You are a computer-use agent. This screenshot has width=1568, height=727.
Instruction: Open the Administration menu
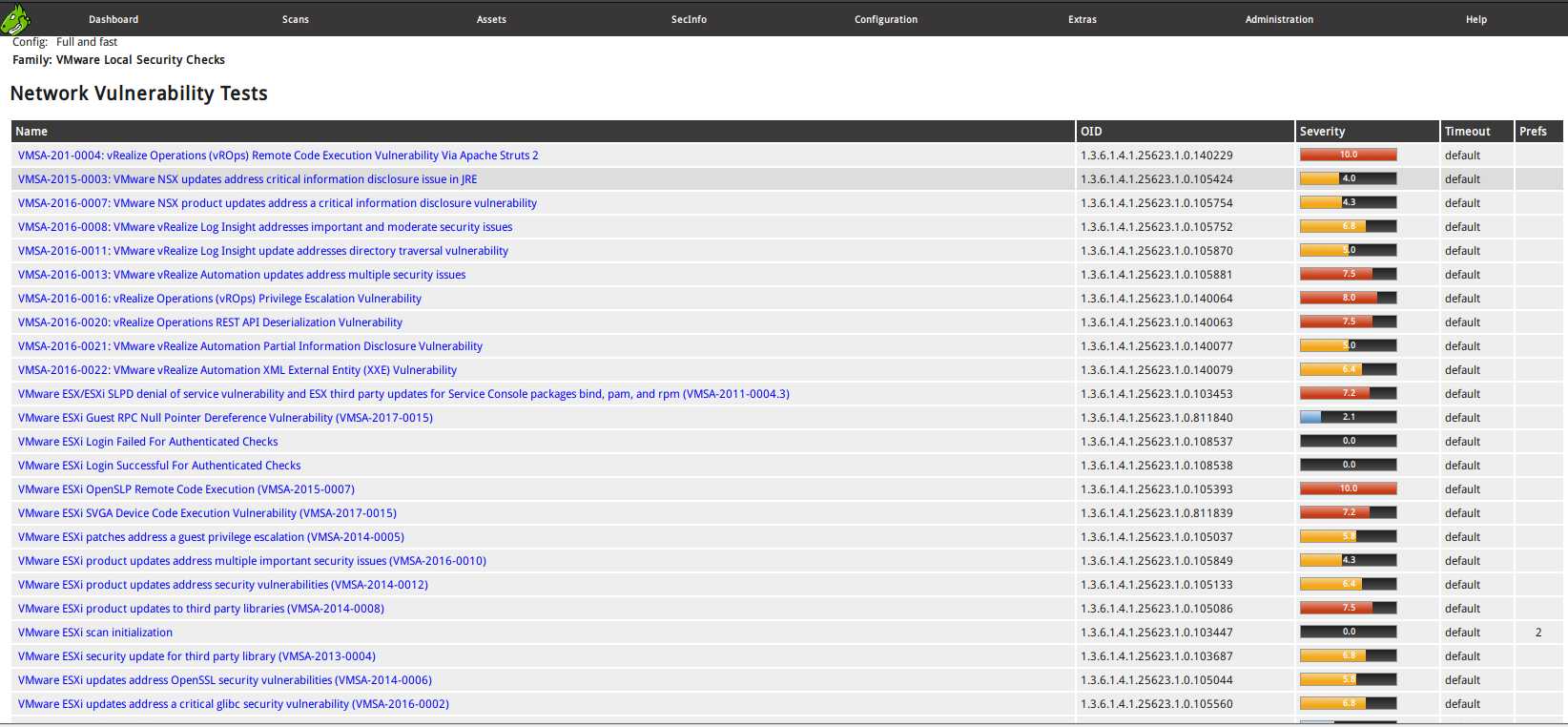click(x=1279, y=19)
